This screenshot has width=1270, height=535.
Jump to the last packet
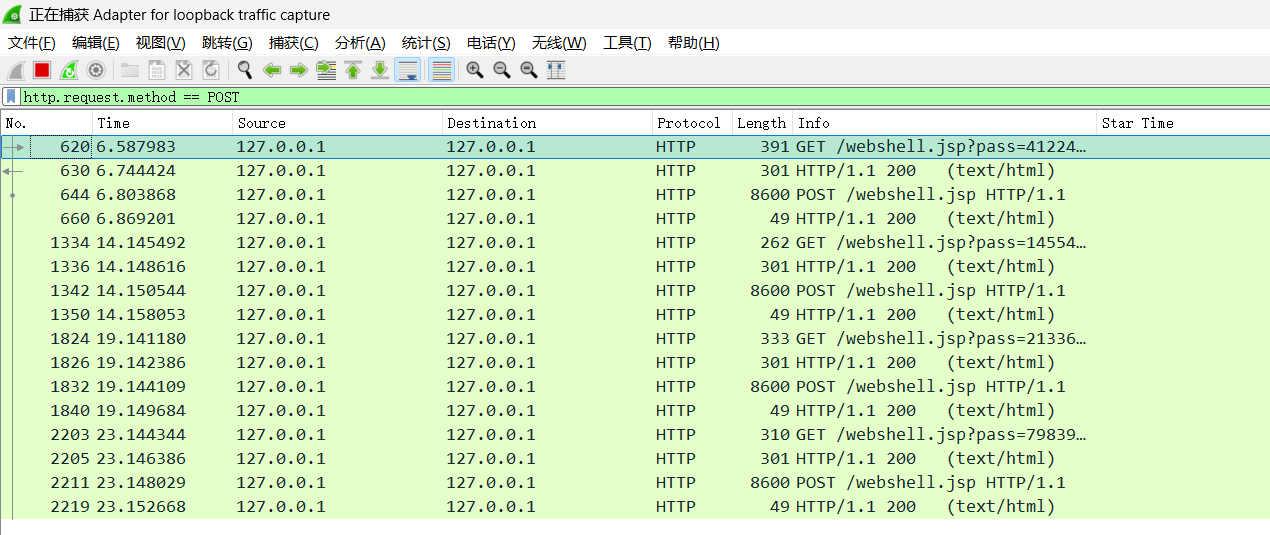380,70
